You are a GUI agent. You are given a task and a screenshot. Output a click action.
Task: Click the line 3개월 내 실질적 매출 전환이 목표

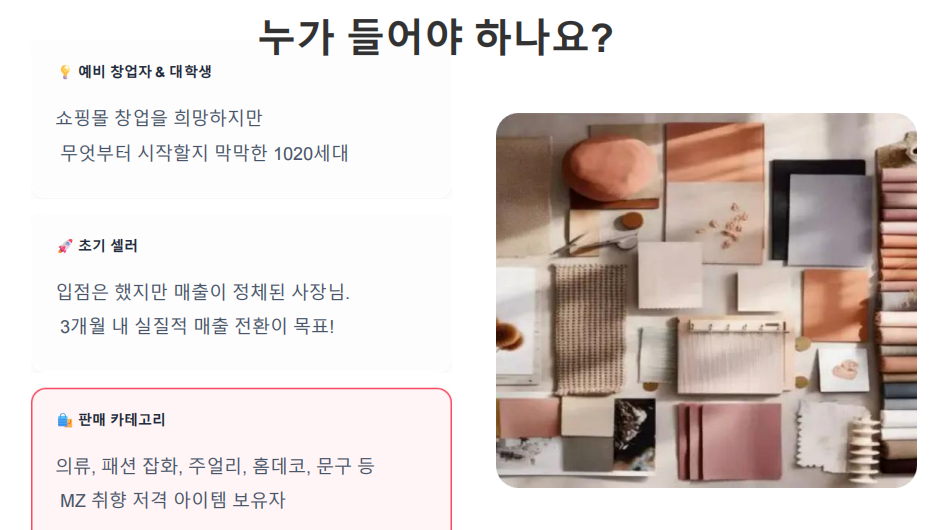(197, 326)
